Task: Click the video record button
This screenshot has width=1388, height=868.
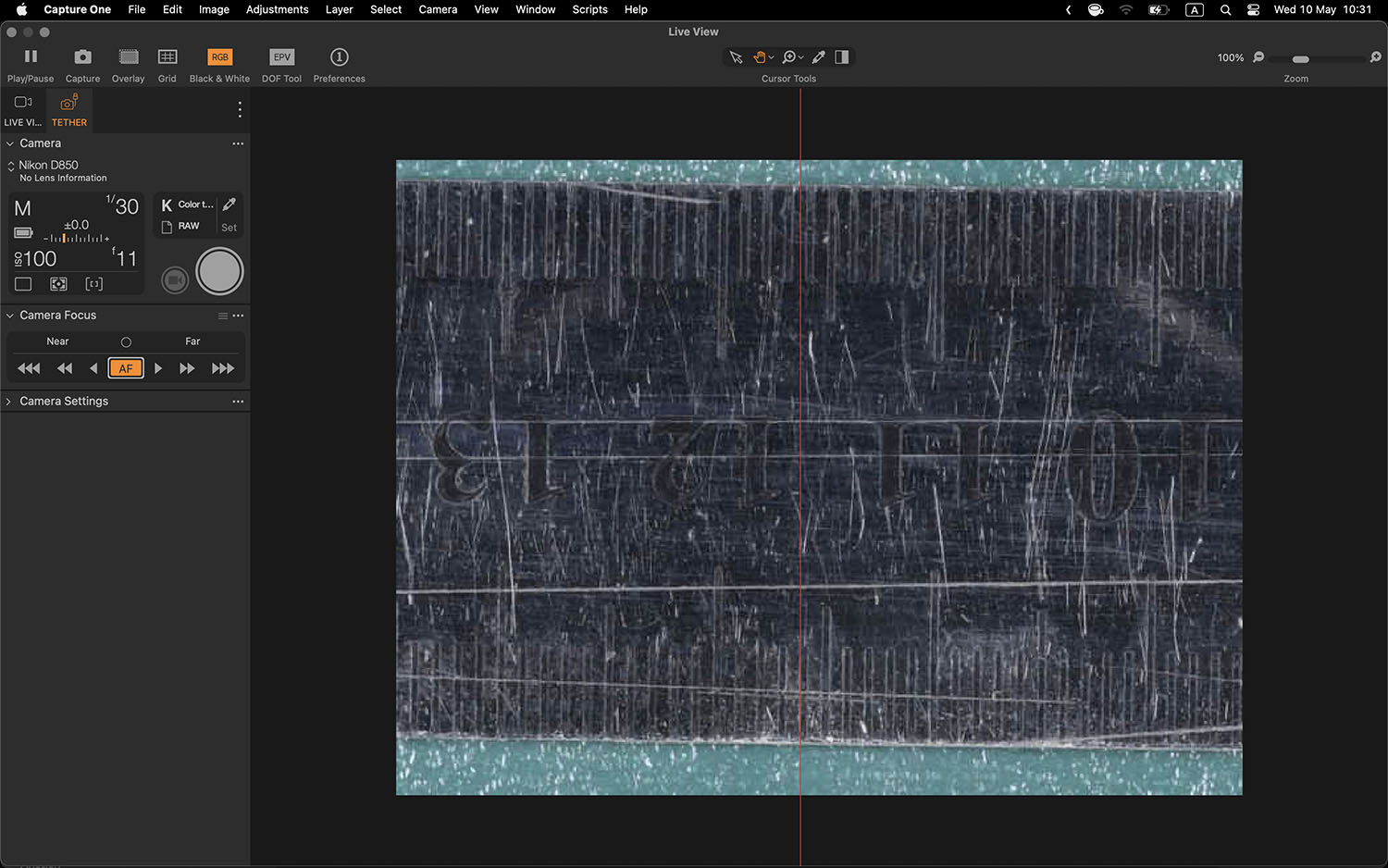Action: point(175,279)
